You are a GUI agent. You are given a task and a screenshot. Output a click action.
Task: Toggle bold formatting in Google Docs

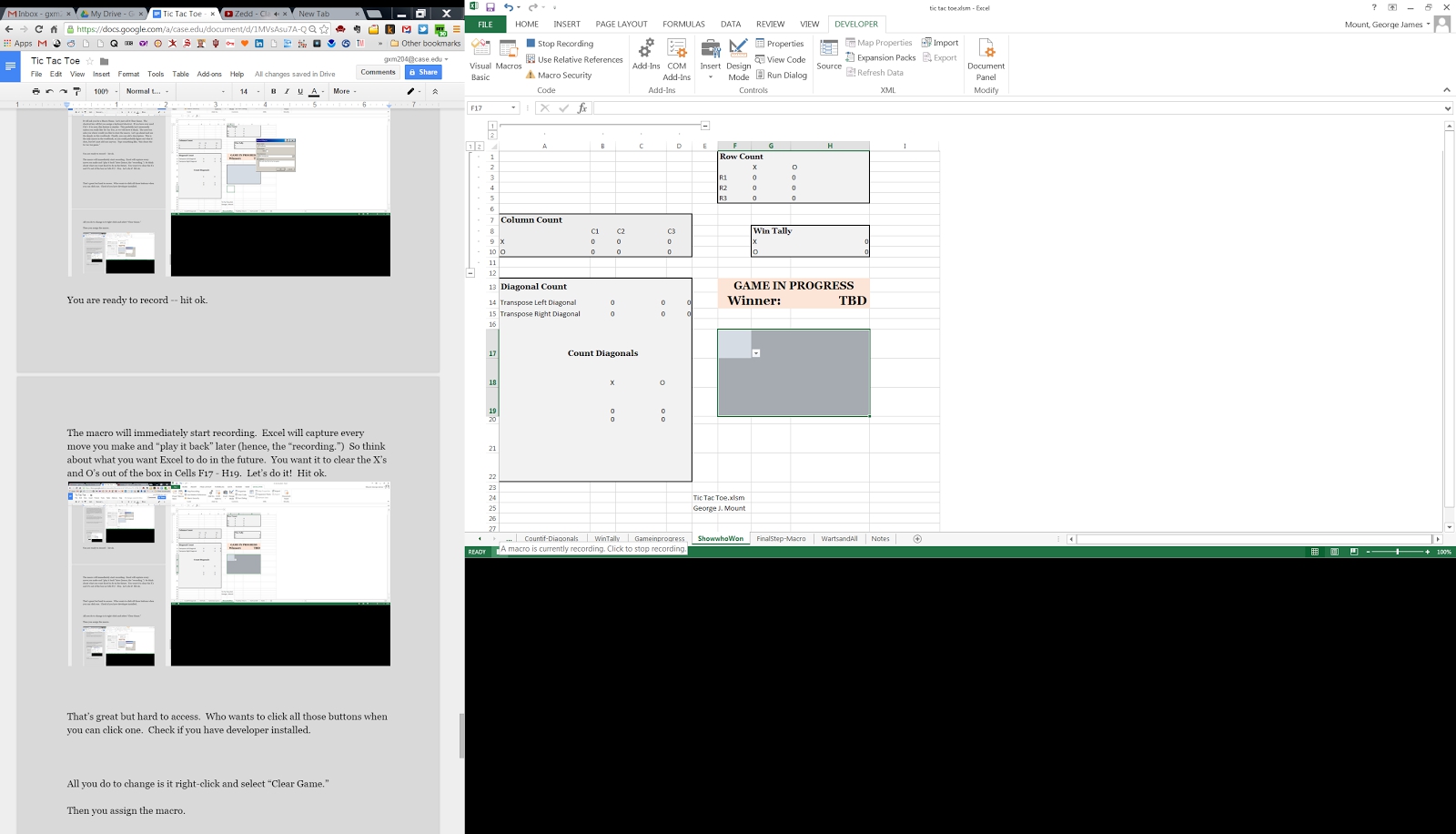pos(273,91)
